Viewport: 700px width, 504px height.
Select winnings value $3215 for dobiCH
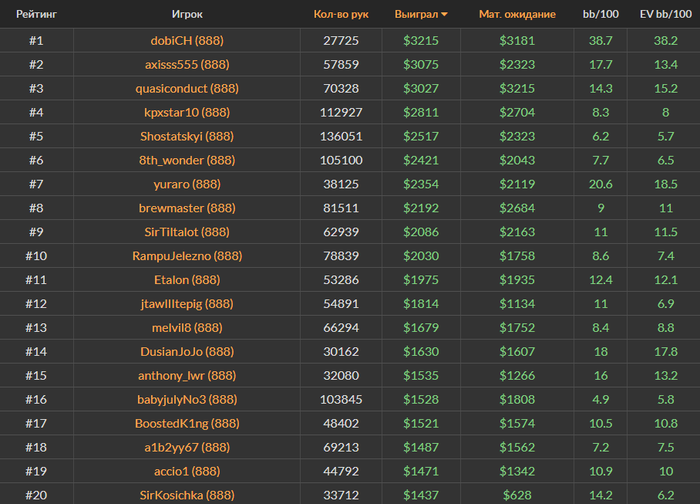pos(421,41)
